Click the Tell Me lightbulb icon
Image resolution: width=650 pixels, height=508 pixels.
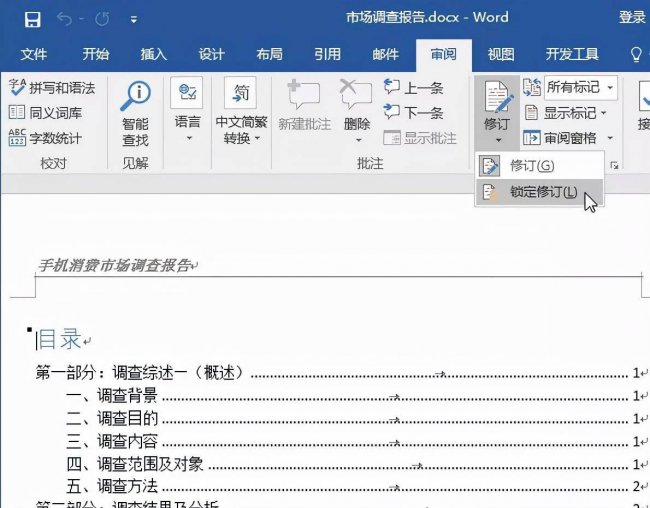point(636,54)
